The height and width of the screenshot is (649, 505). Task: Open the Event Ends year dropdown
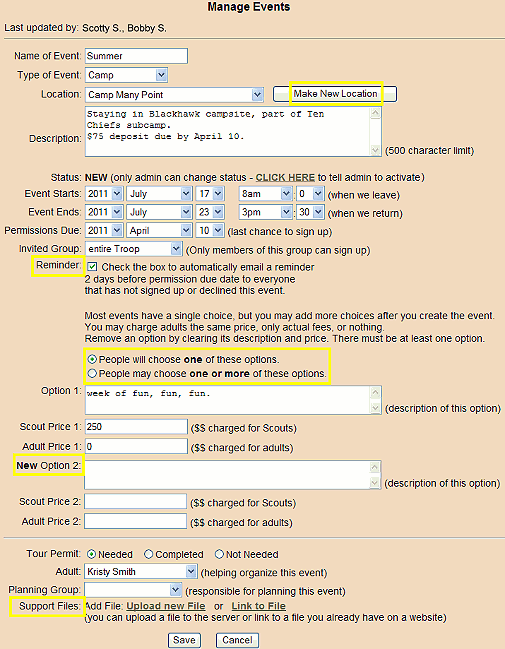pyautogui.click(x=104, y=212)
